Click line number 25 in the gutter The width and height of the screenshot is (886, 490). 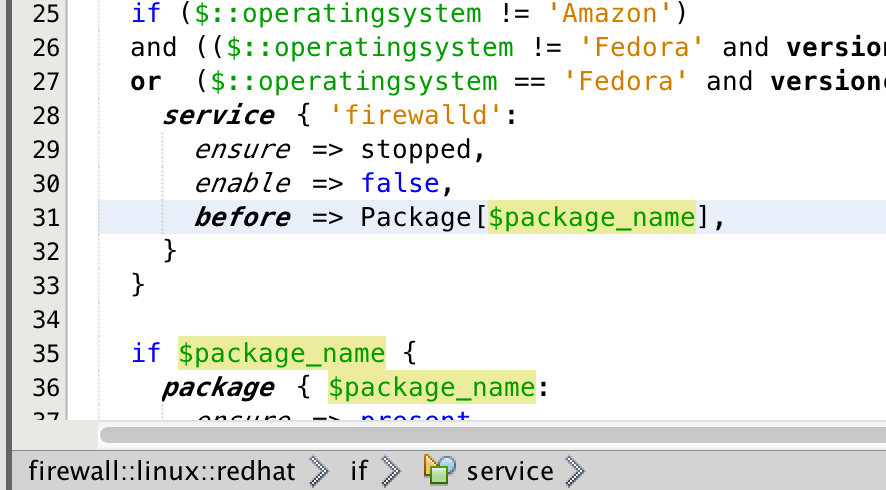pos(46,14)
